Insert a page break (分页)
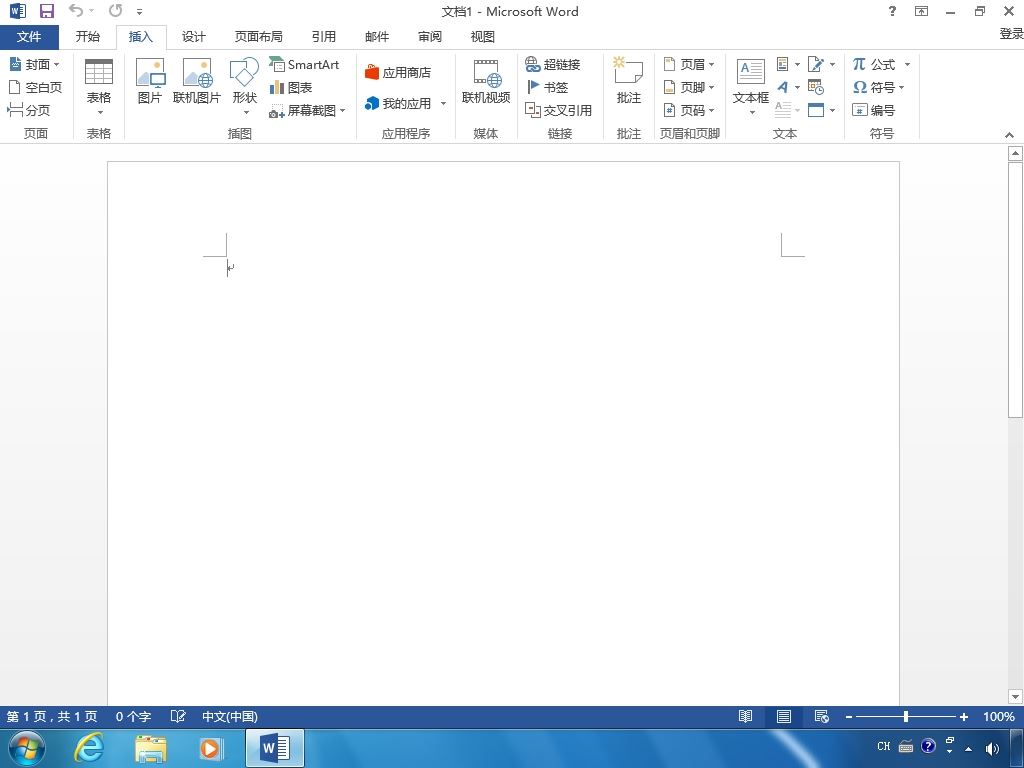 point(29,110)
